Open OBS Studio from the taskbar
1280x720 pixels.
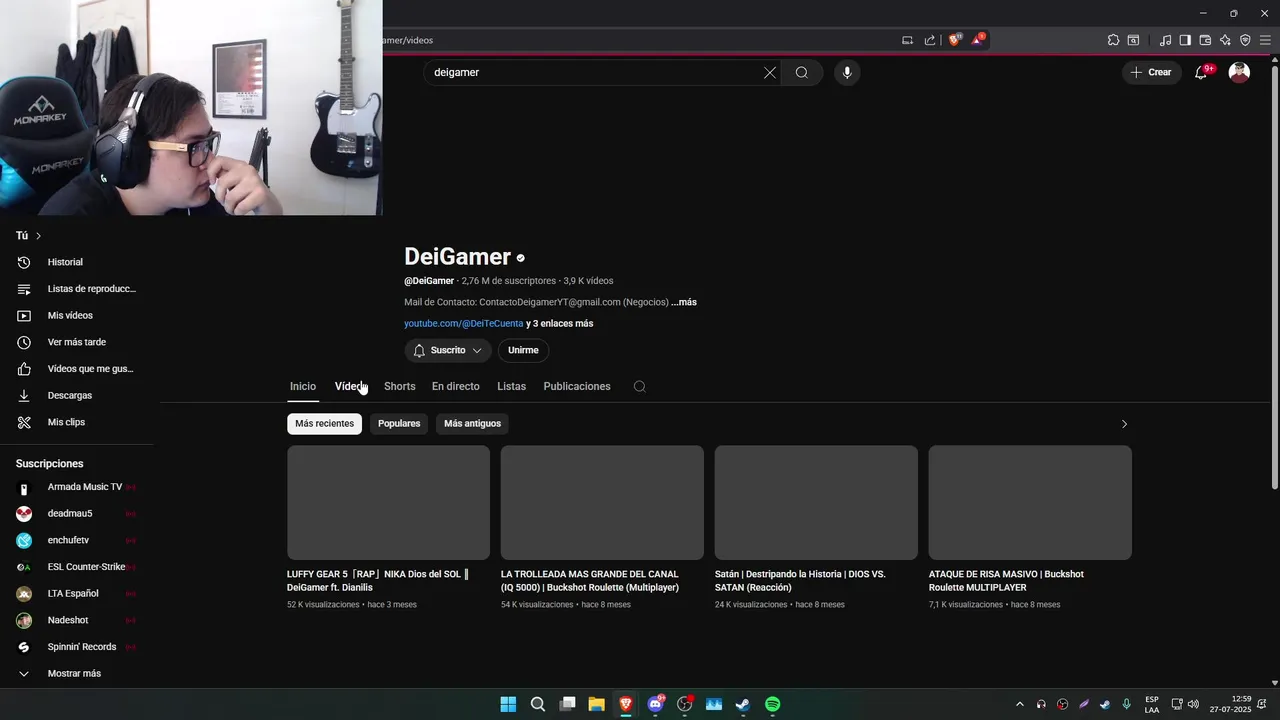685,704
